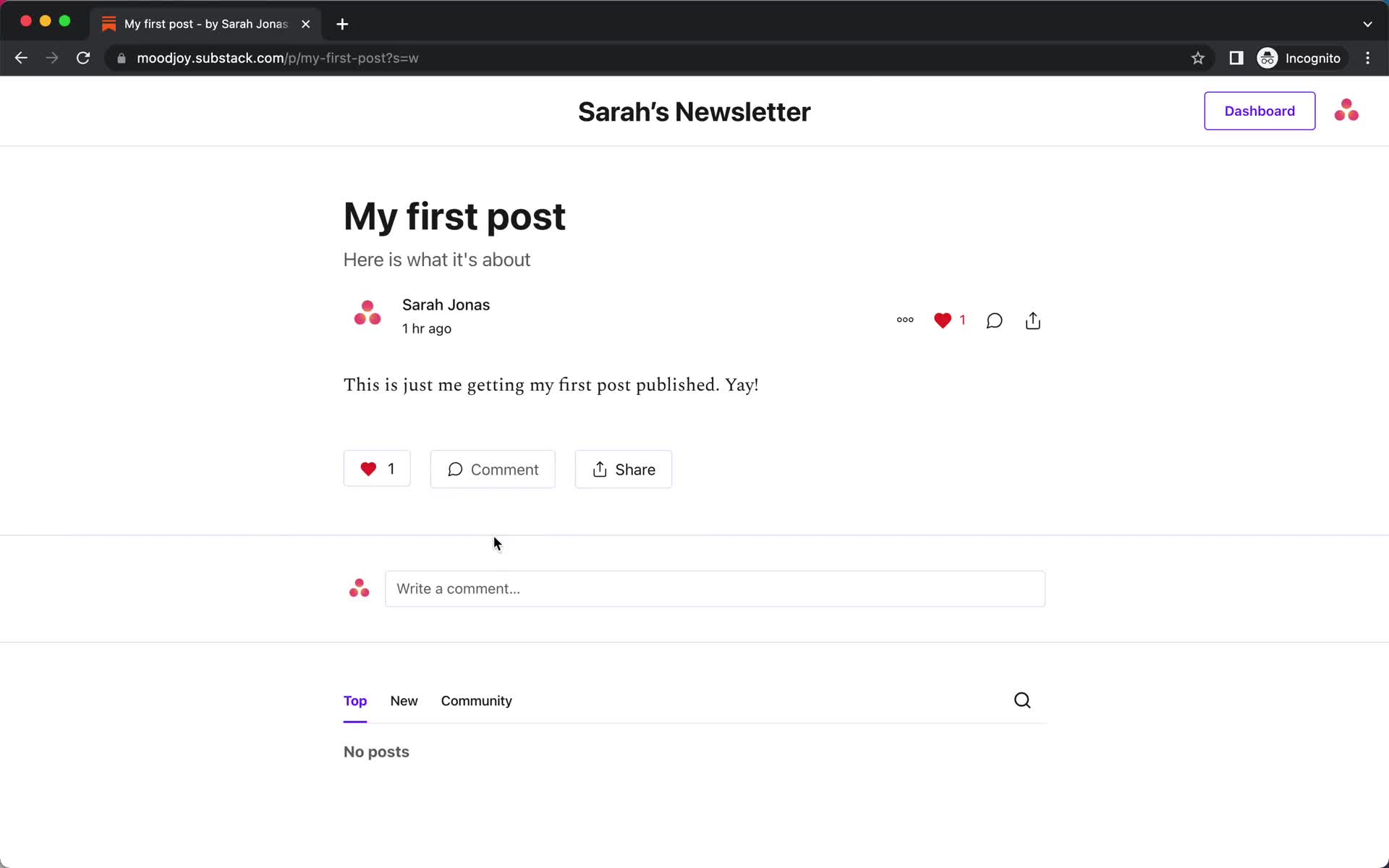
Task: Open the Dashboard
Action: (1260, 111)
